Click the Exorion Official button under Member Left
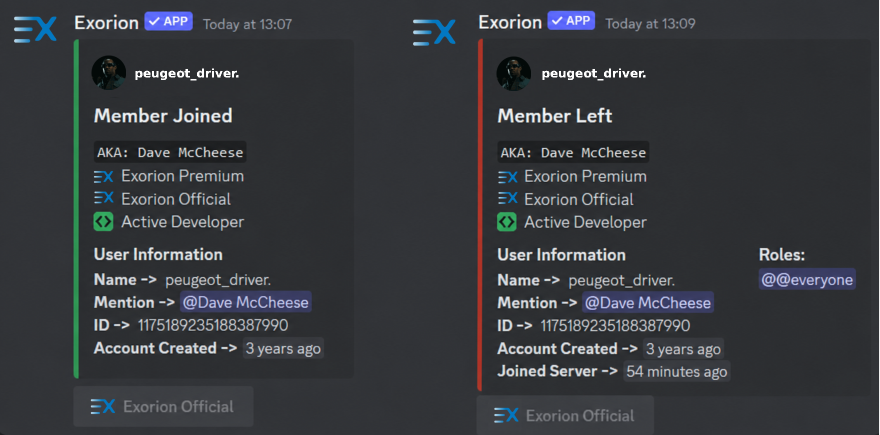The image size is (880, 435). pyautogui.click(x=565, y=415)
